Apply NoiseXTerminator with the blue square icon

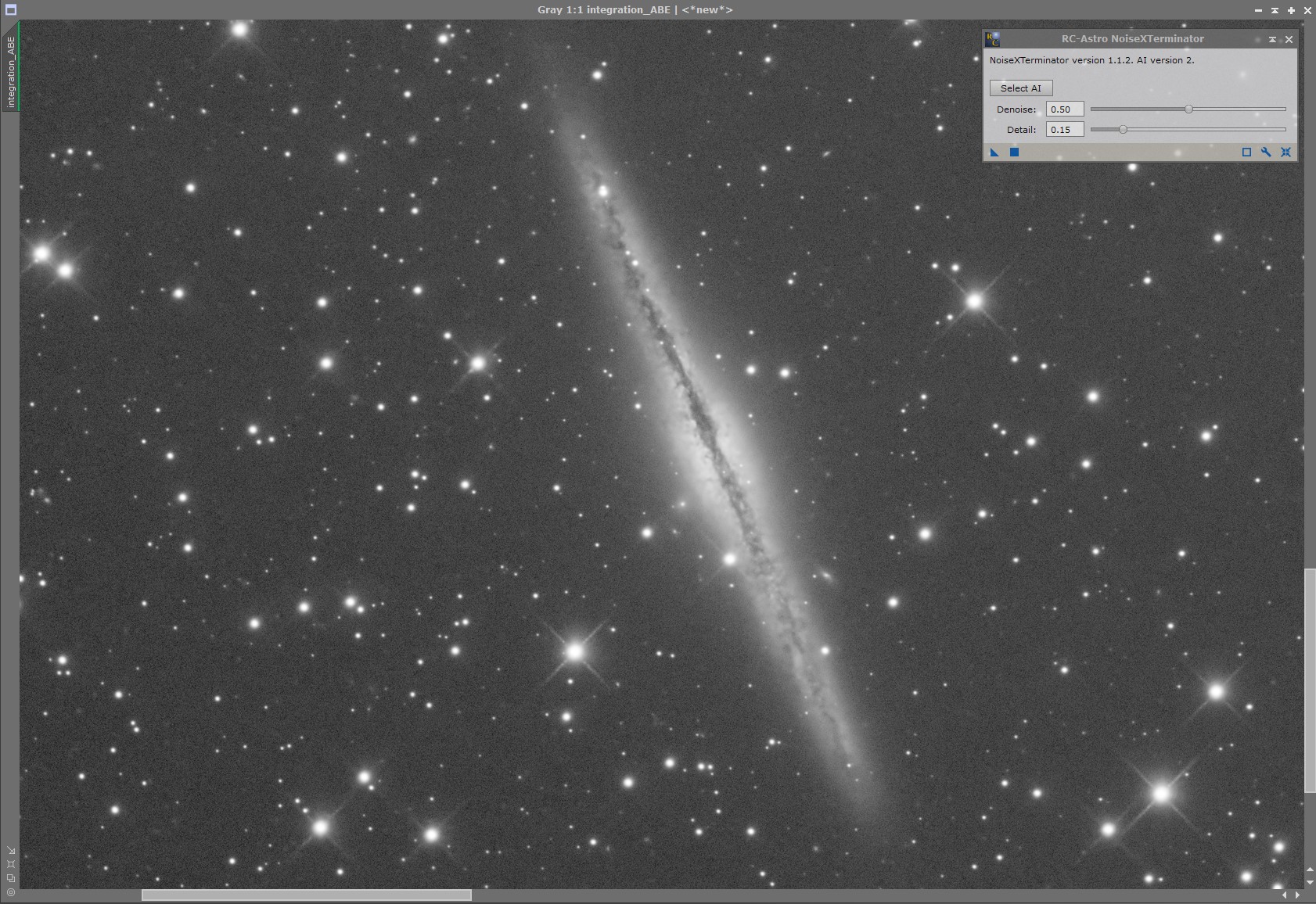click(1014, 152)
